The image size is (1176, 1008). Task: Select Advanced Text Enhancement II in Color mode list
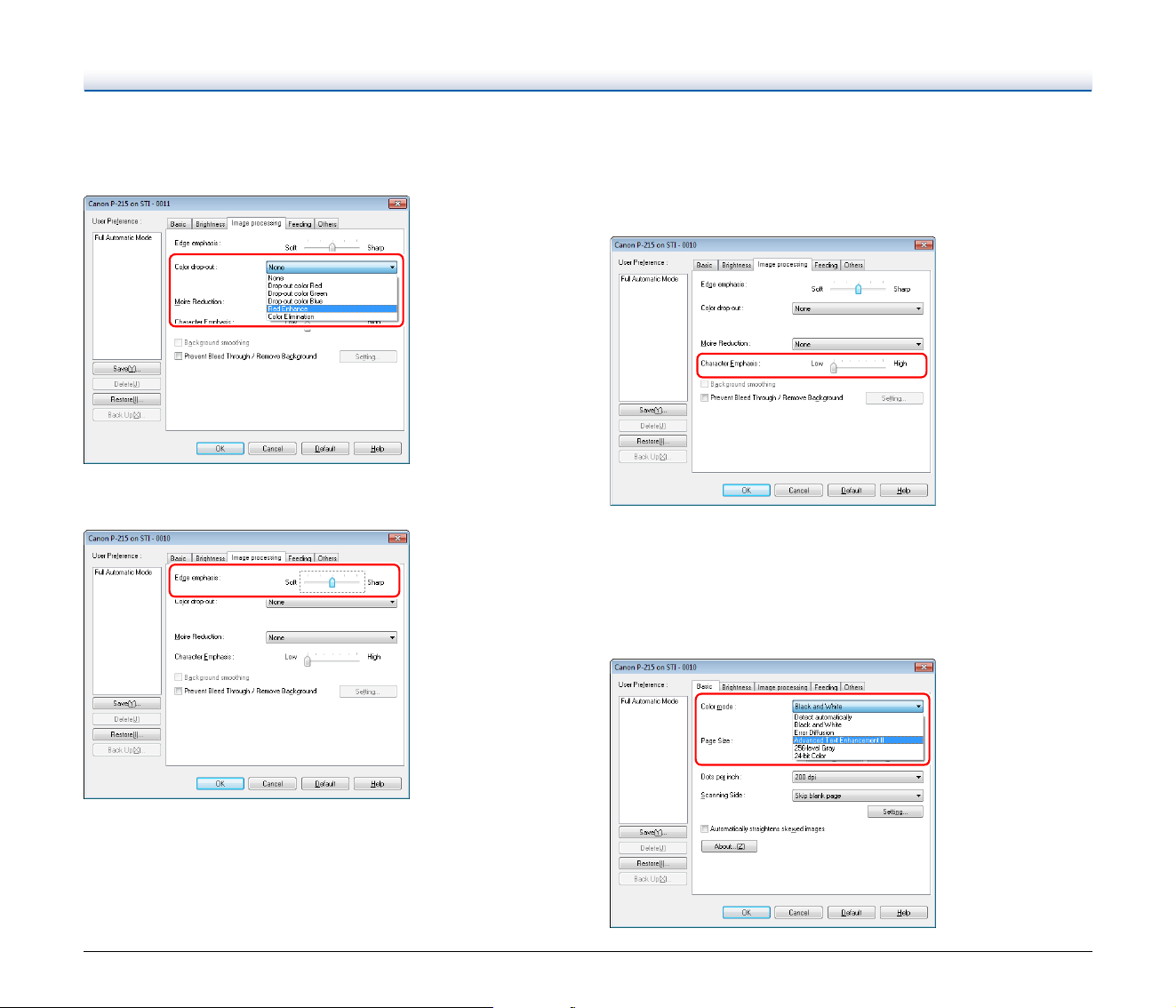858,740
